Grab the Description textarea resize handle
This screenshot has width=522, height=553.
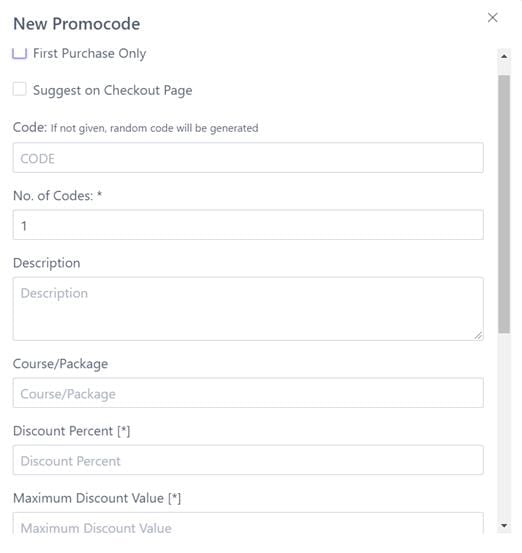(478, 335)
